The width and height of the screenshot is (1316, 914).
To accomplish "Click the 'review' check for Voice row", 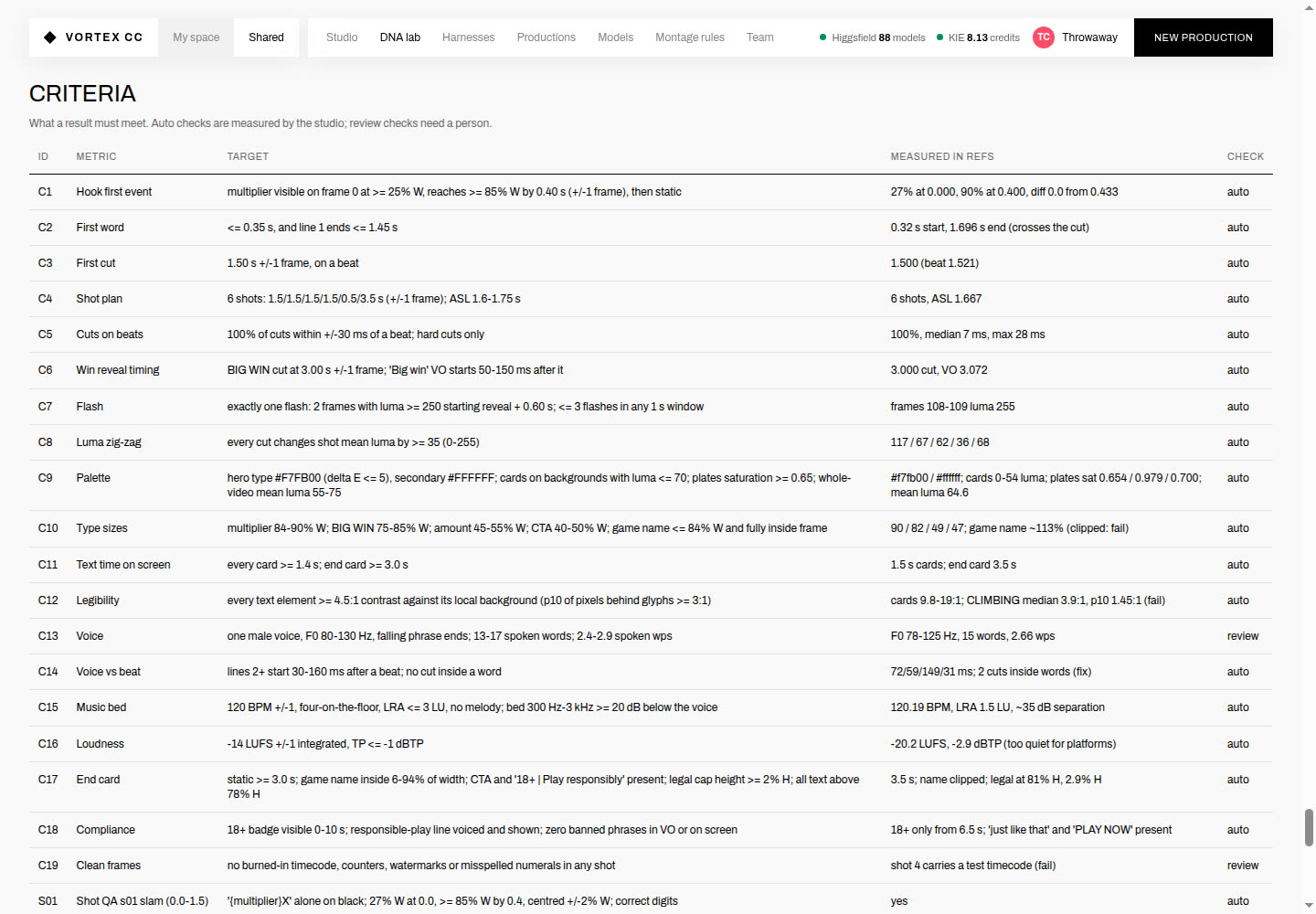I will click(1243, 636).
